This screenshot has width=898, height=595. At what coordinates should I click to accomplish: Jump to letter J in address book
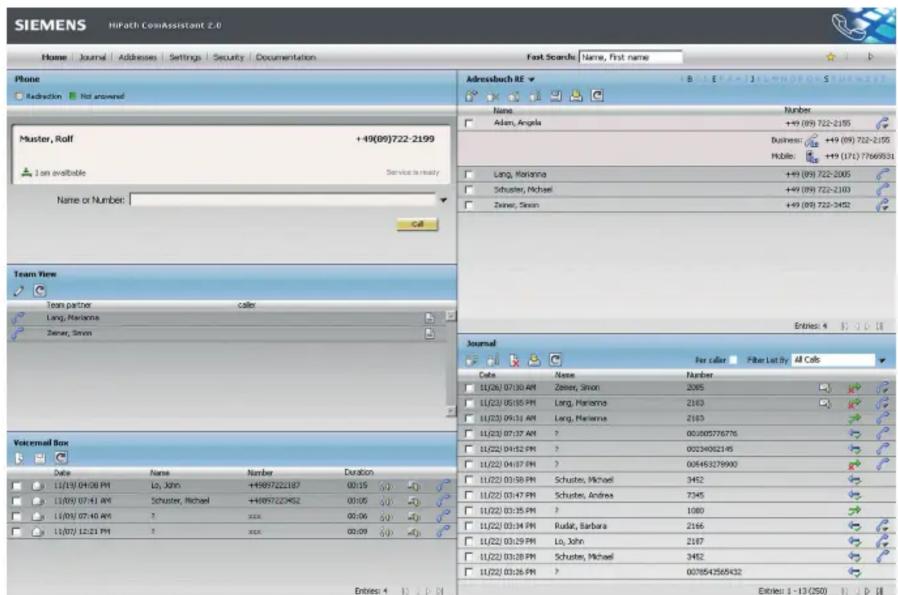coord(753,79)
